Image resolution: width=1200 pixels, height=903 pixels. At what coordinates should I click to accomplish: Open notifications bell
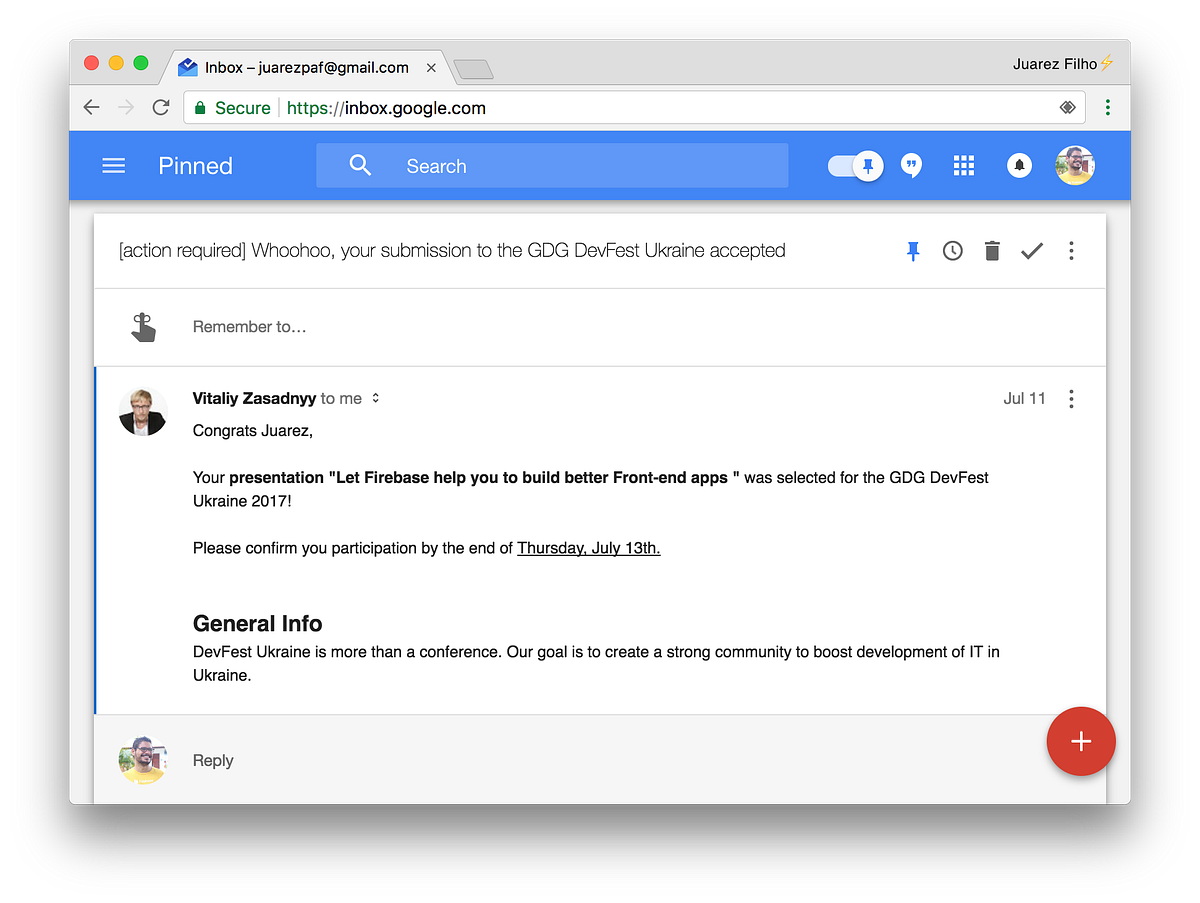1019,166
